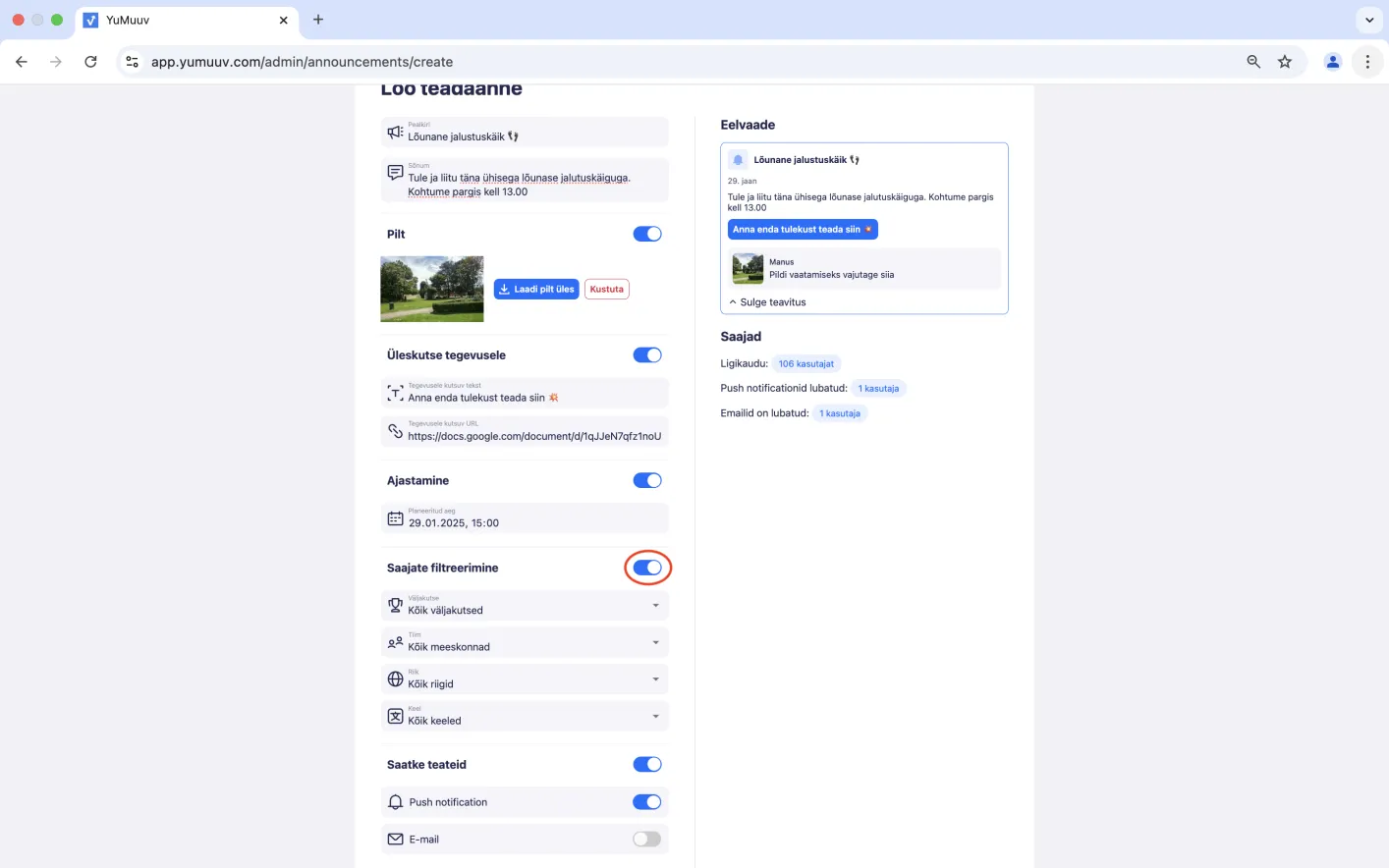Viewport: 1389px width, 868px height.
Task: Open the browser zoom magnifier icon
Action: (1253, 62)
